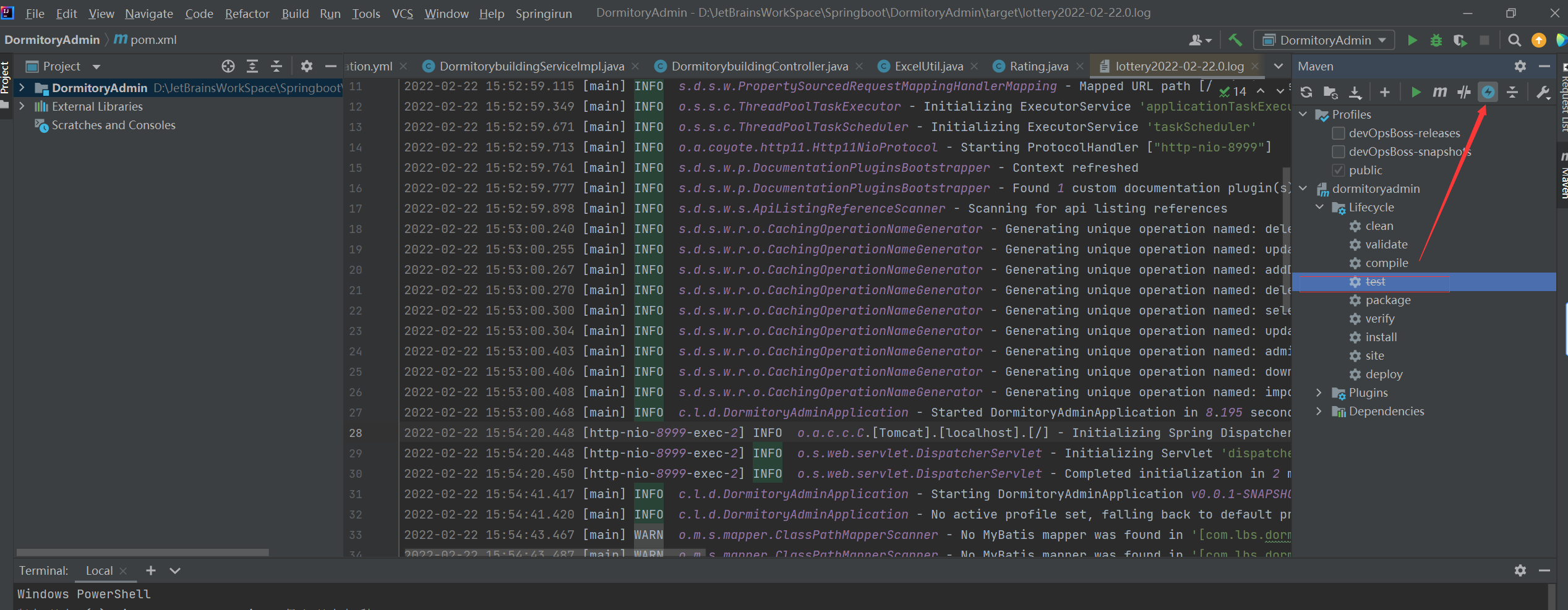Select the clean lifecycle goal

point(1379,226)
